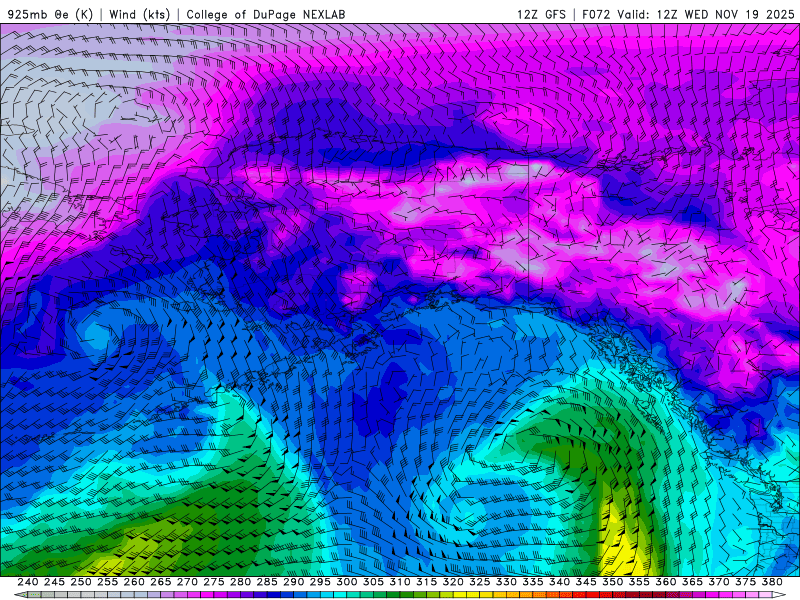Click the 260 colorbar value label
Screen dimensions: 800x600
(134, 582)
